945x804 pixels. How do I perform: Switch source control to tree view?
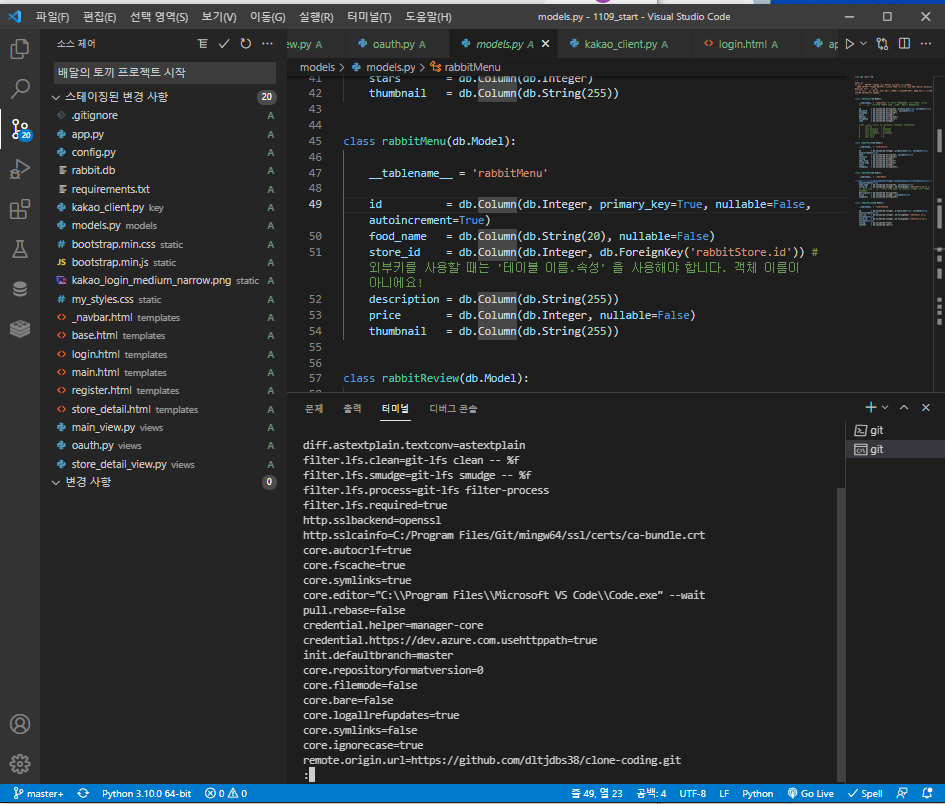click(x=202, y=43)
